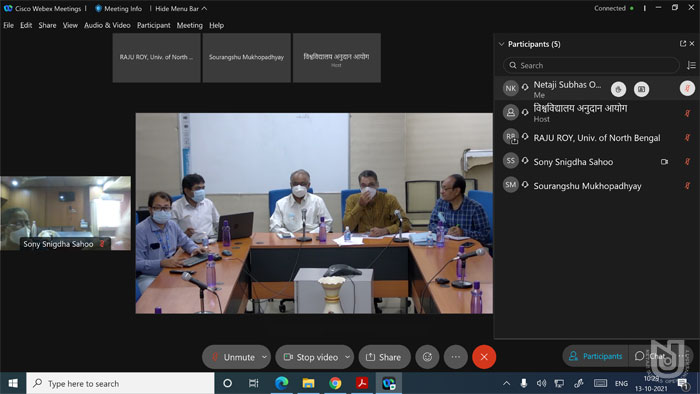This screenshot has width=700, height=394.
Task: Open the Share menu in menu bar
Action: click(47, 25)
